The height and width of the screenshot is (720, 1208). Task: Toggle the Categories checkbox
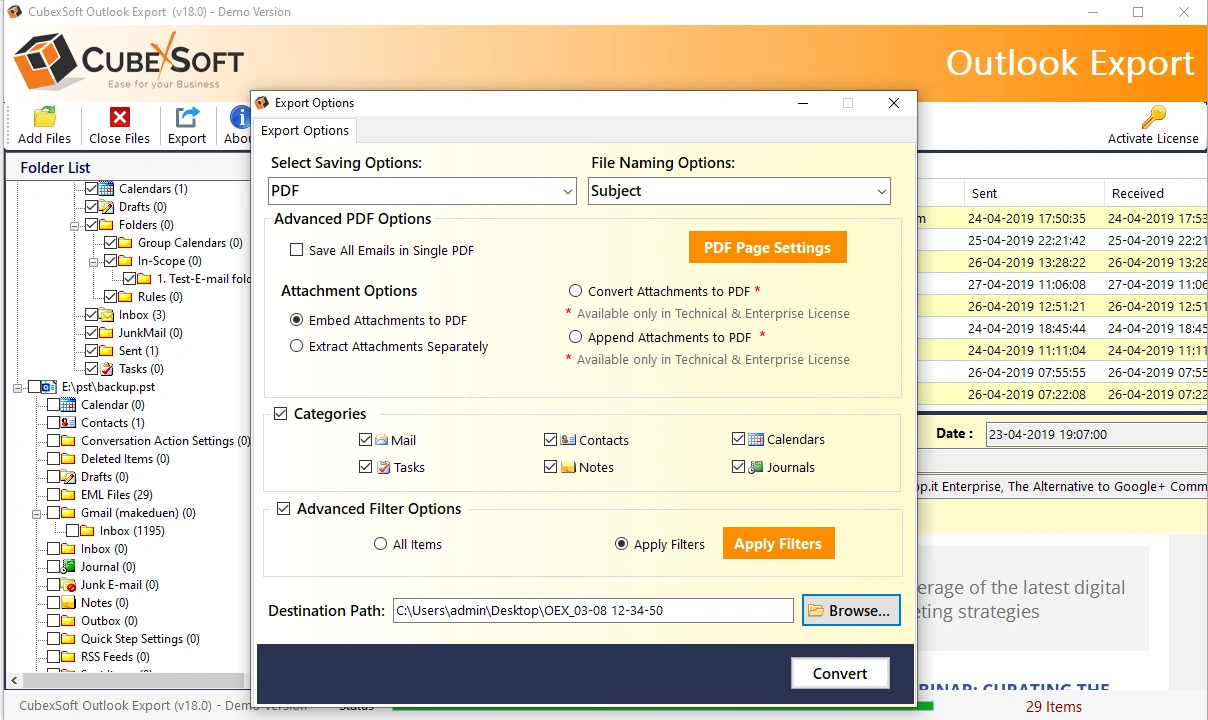[281, 413]
